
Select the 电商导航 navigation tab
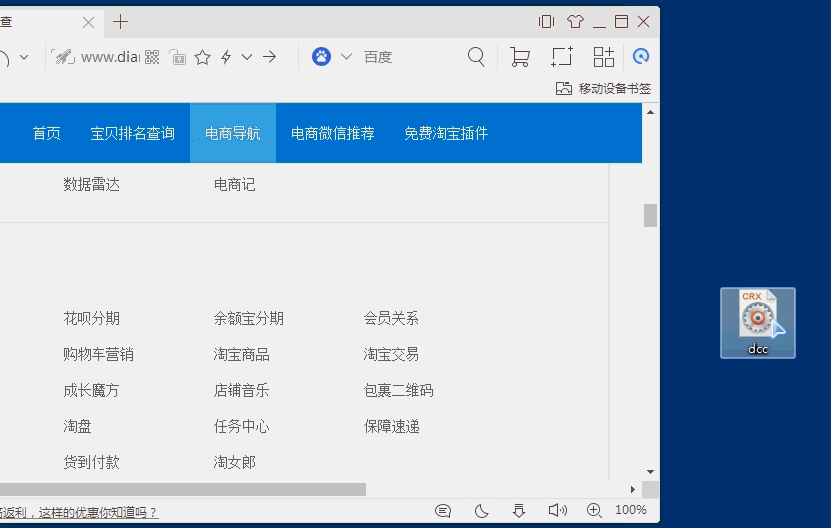(x=233, y=133)
